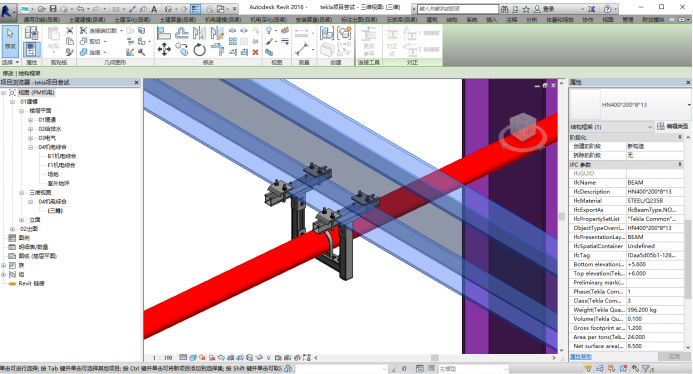Viewport: 693px width, 374px height.
Task: Click the ViewCube in the 3D view
Action: tap(523, 129)
